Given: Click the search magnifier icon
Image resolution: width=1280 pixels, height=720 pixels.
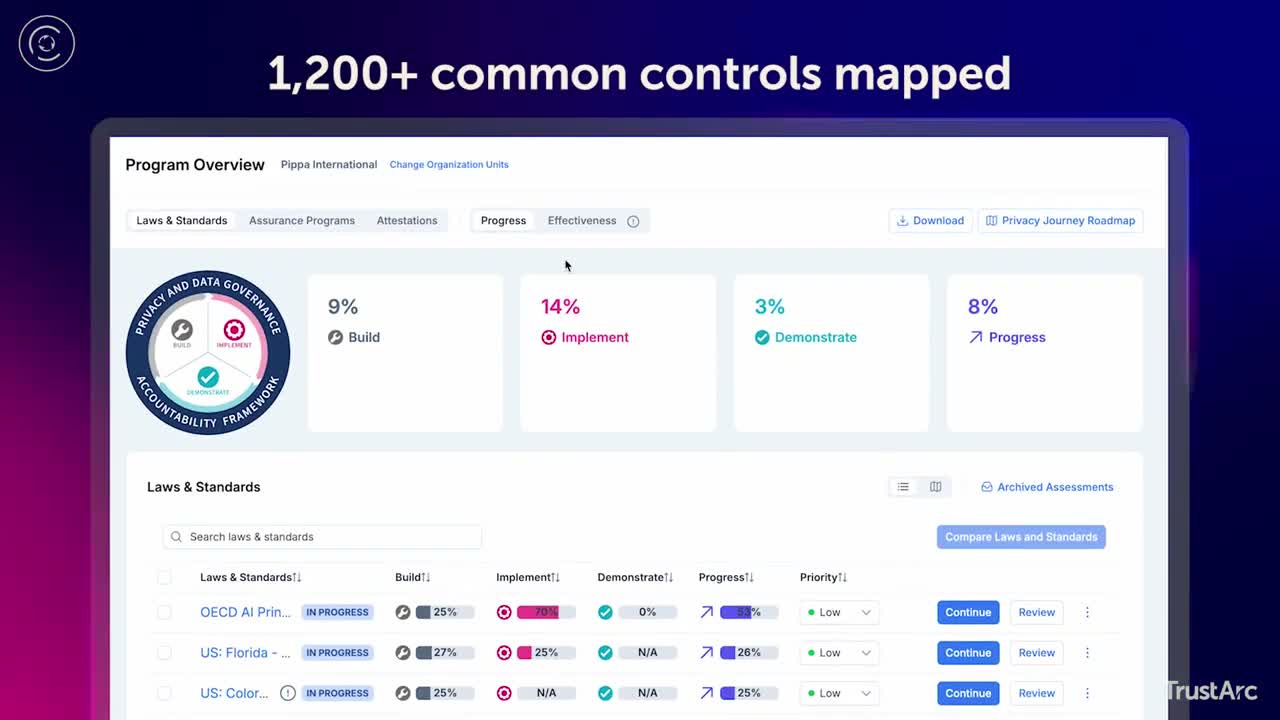Looking at the screenshot, I should (176, 537).
